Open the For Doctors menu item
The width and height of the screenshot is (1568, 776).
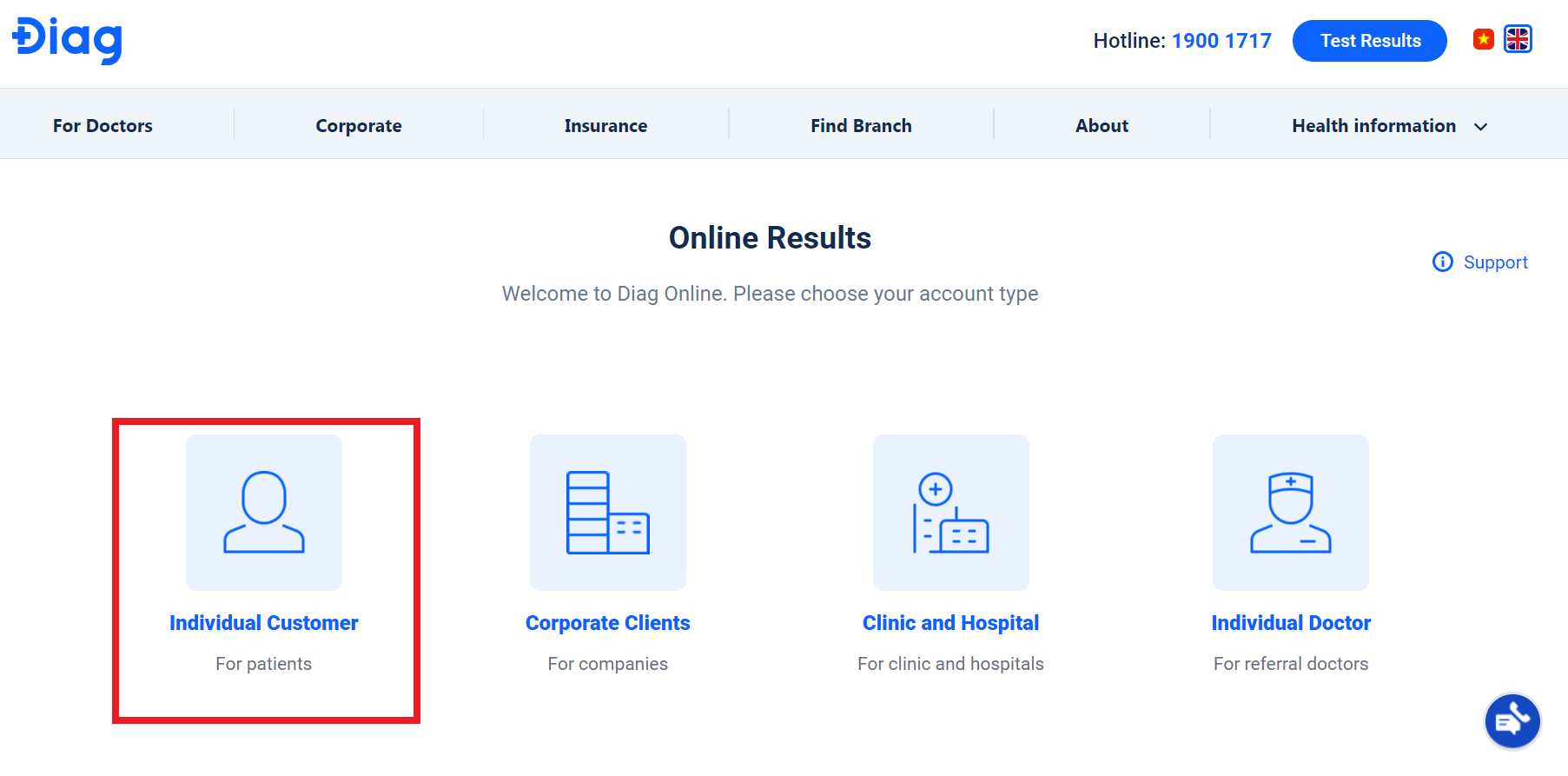click(103, 126)
